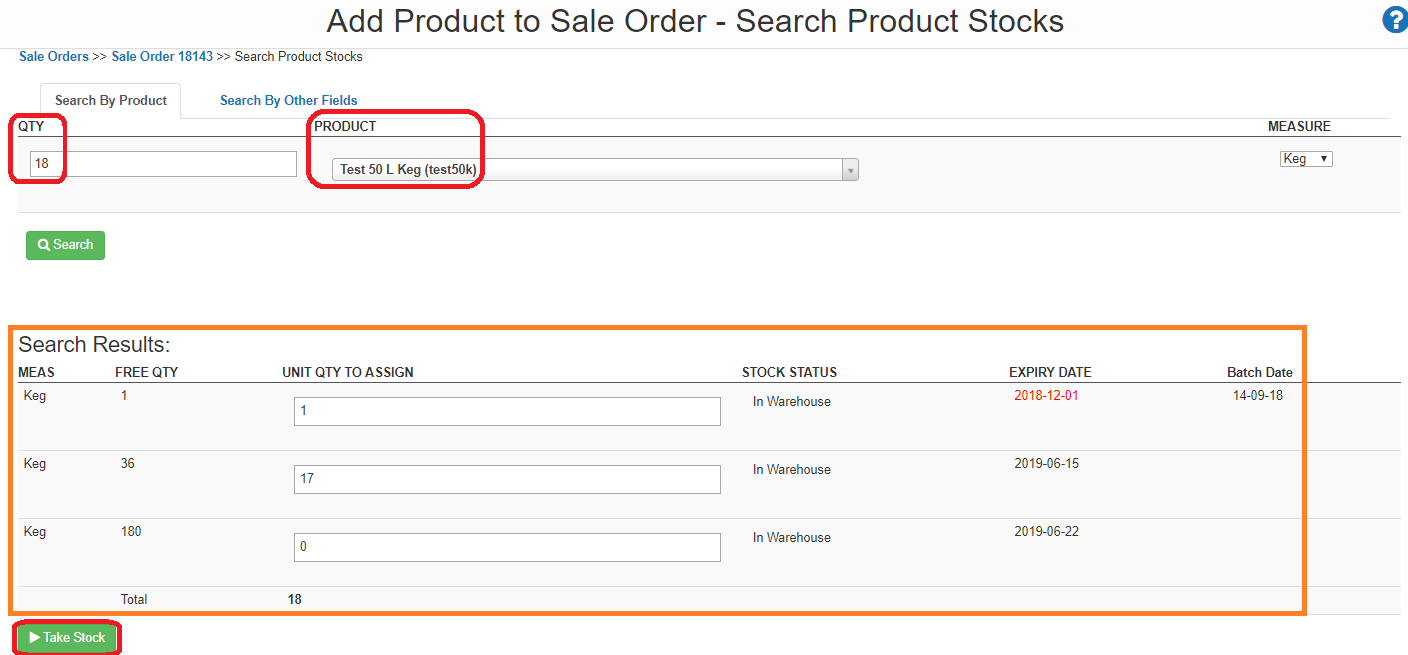Click the blue help question mark icon

[x=1394, y=20]
